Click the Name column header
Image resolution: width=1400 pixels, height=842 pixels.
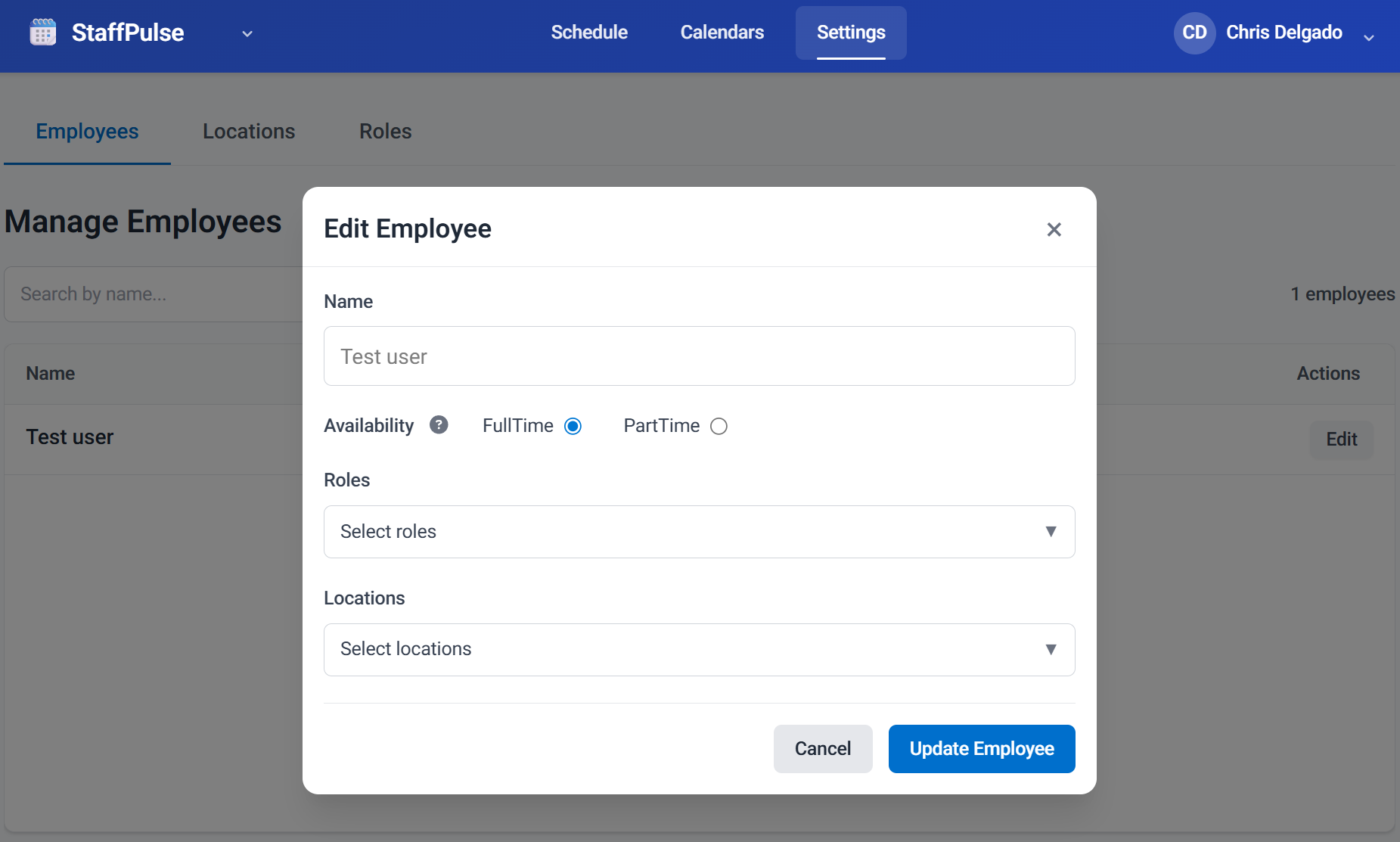(x=51, y=374)
